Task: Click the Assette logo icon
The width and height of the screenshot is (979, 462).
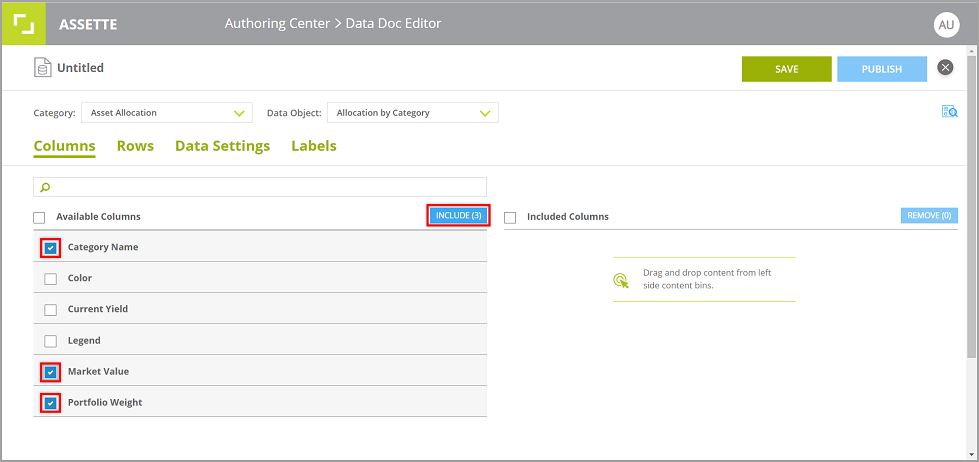Action: tap(24, 24)
